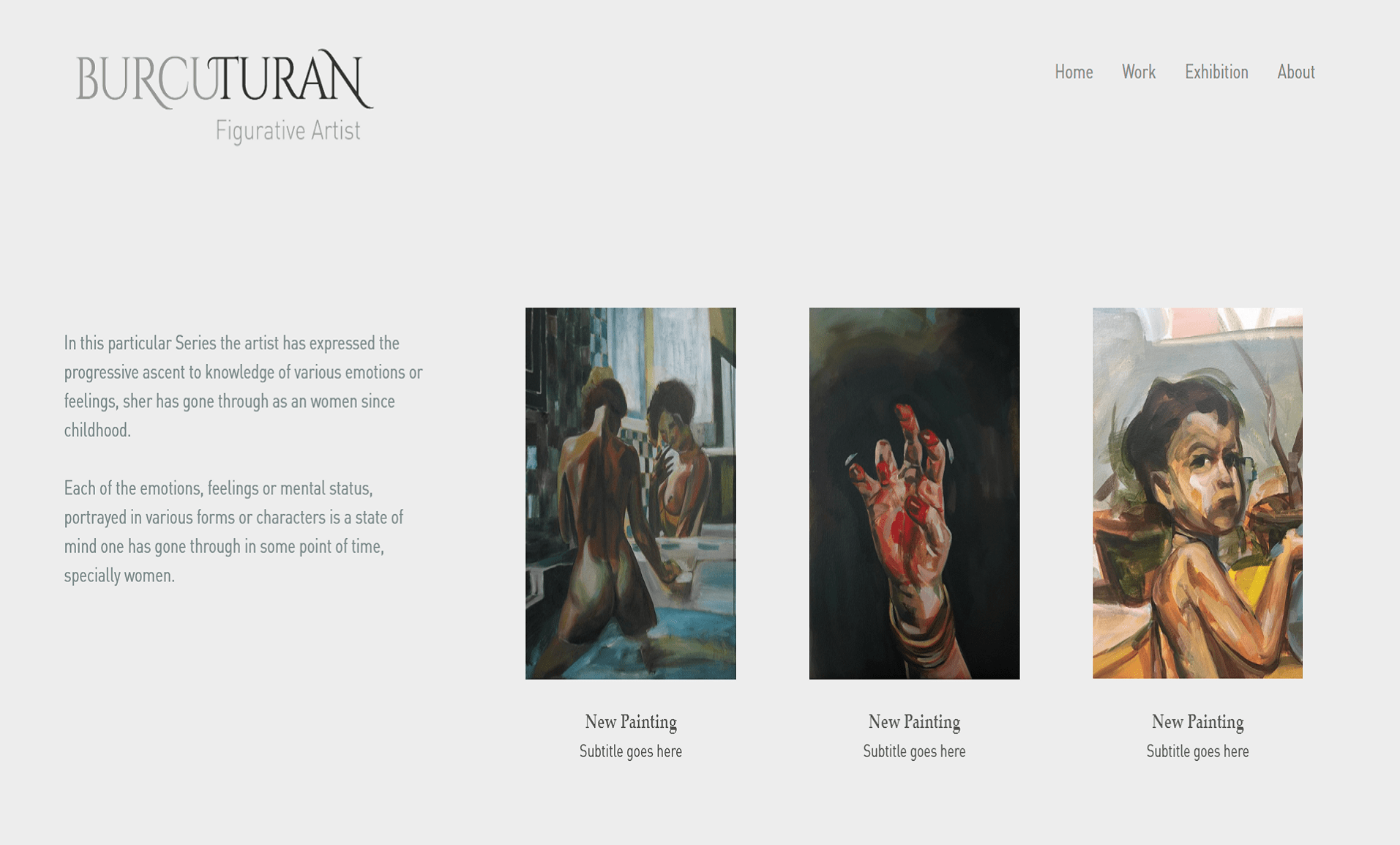1400x845 pixels.
Task: Click the dark TURAN part of logo
Action: click(x=291, y=79)
